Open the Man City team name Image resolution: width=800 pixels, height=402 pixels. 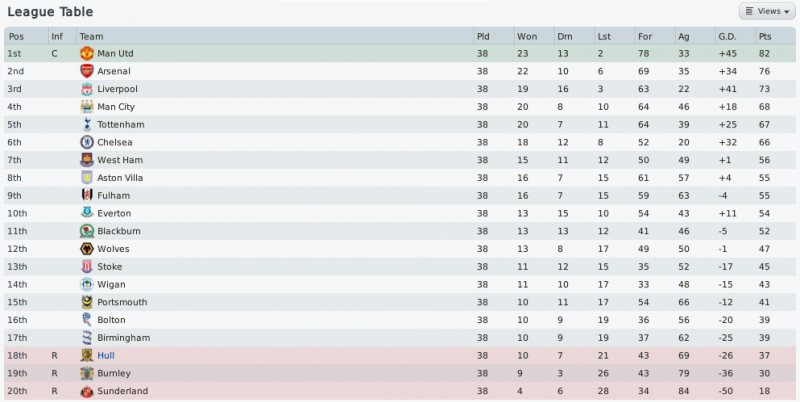pyautogui.click(x=115, y=107)
